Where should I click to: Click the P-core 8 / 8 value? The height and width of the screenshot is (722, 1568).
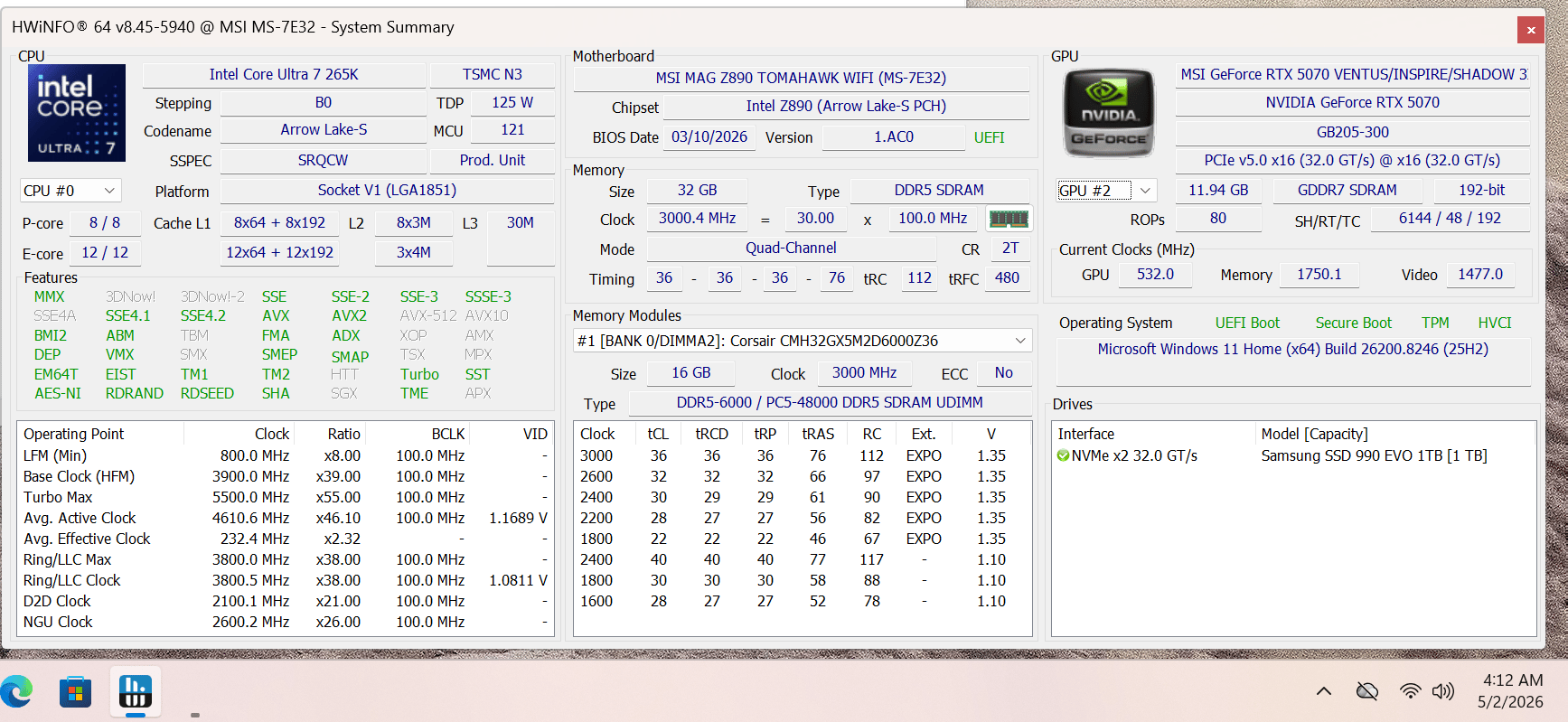105,223
